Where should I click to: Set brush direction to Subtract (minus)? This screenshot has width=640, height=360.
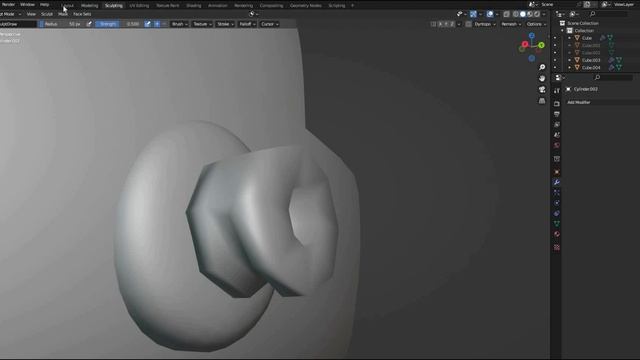[x=164, y=24]
